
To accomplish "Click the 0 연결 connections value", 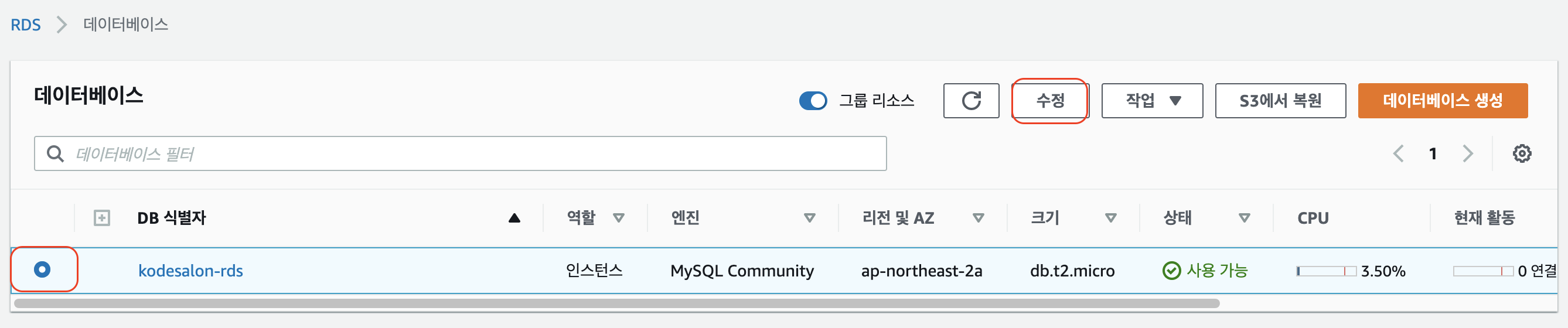I will [1536, 271].
